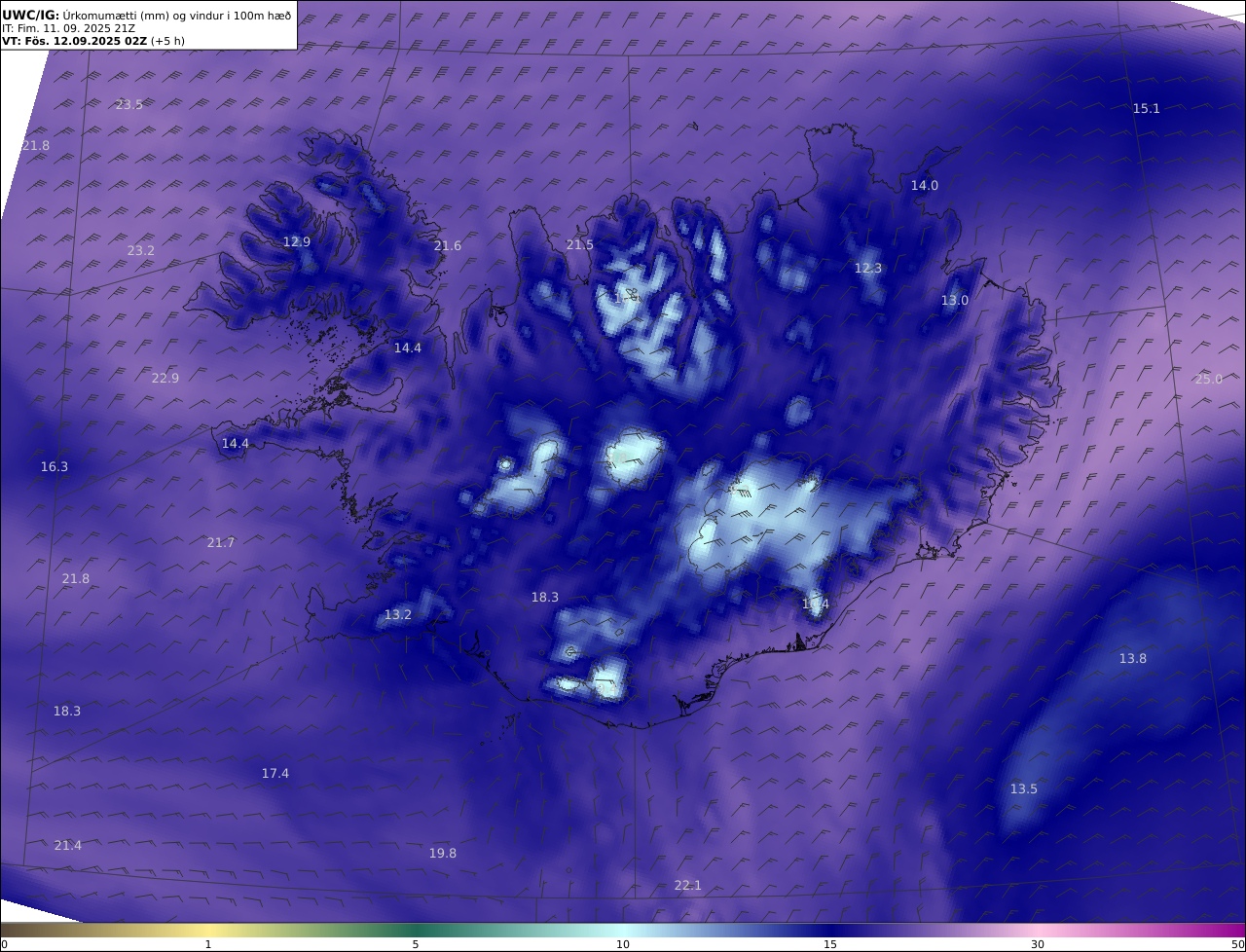Click the value label 22.9 on the map
This screenshot has height=952, width=1246.
(x=165, y=378)
